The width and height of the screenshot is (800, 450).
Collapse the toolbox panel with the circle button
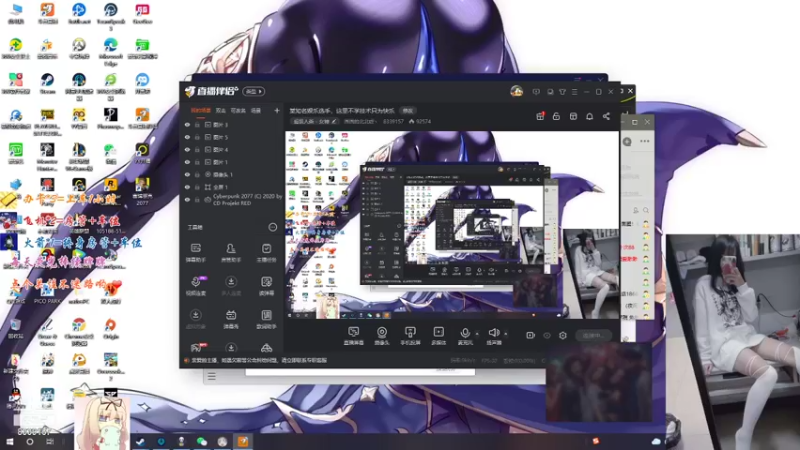273,227
